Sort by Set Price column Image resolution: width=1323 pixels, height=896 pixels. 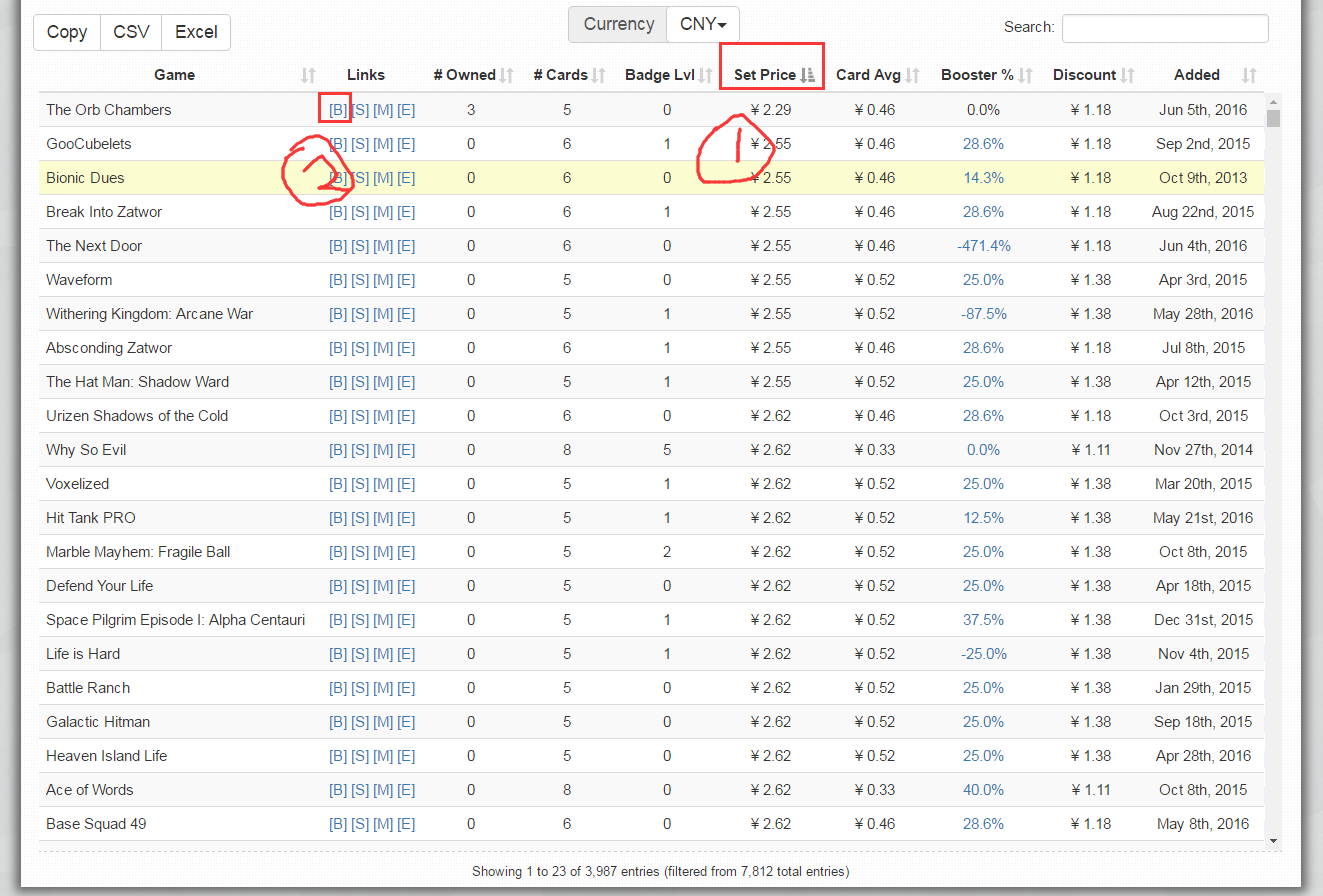click(x=773, y=75)
